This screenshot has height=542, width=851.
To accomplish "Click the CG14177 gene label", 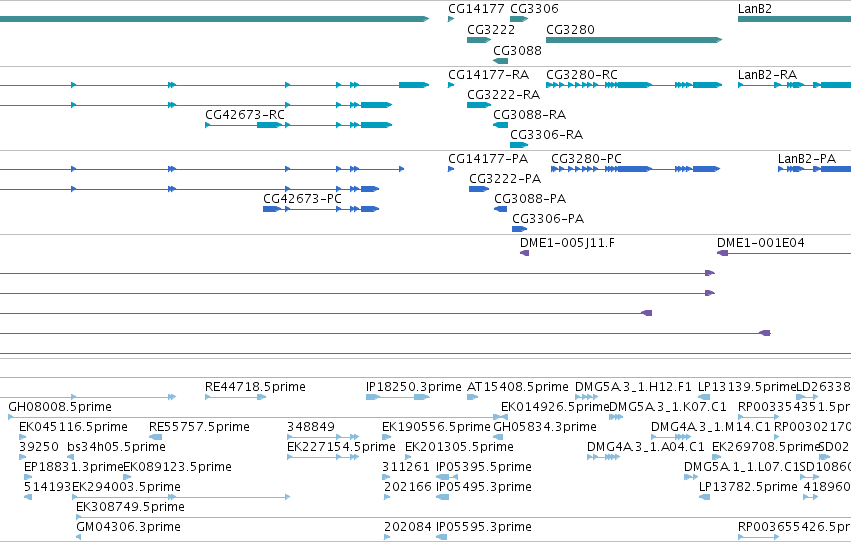I will click(476, 9).
